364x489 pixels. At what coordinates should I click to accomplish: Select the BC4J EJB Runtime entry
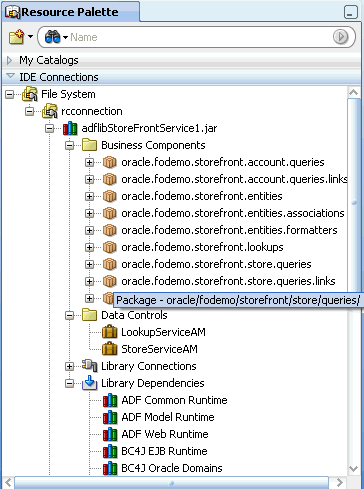click(164, 451)
